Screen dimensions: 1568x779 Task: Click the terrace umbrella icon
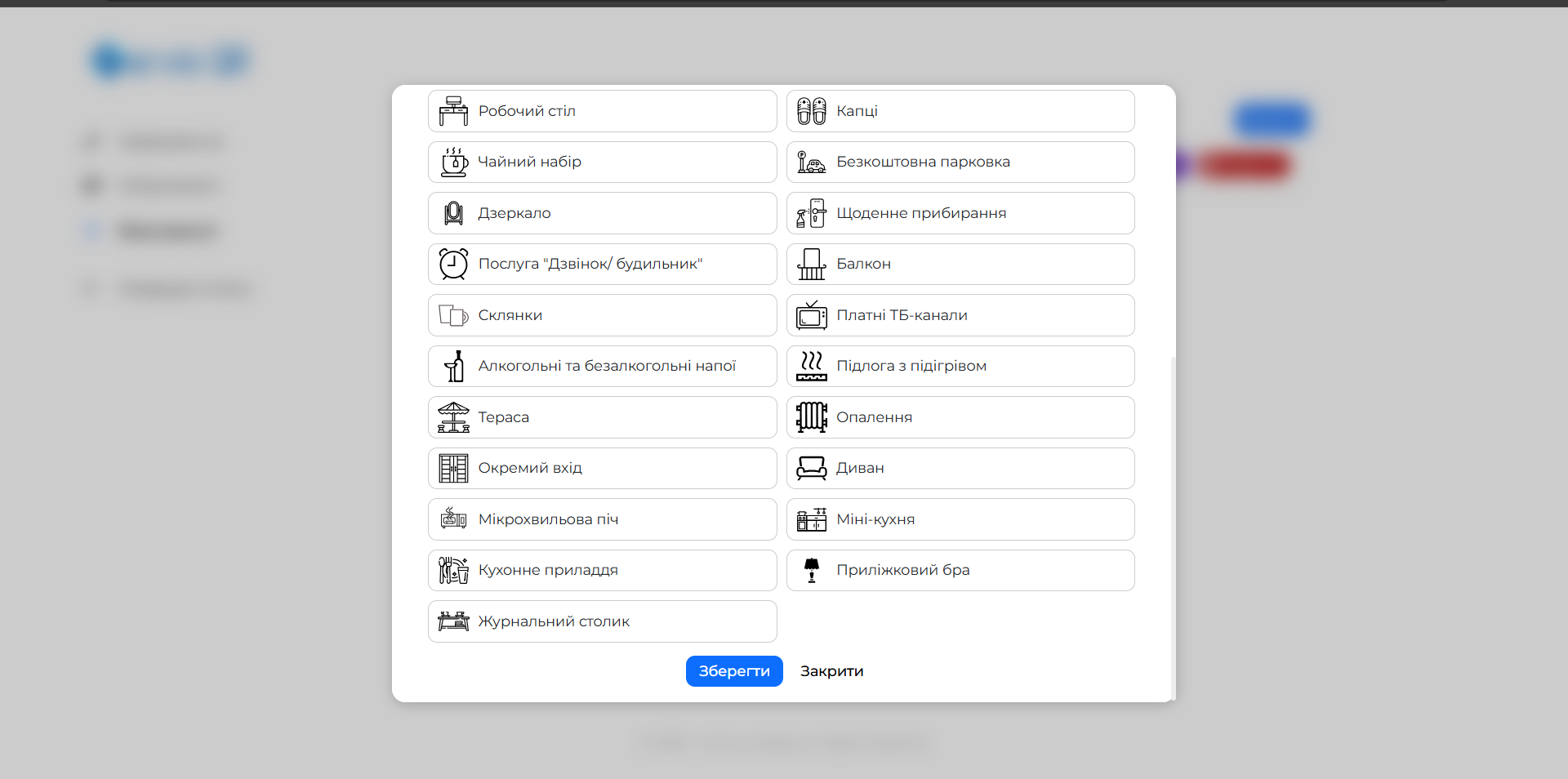pyautogui.click(x=453, y=417)
